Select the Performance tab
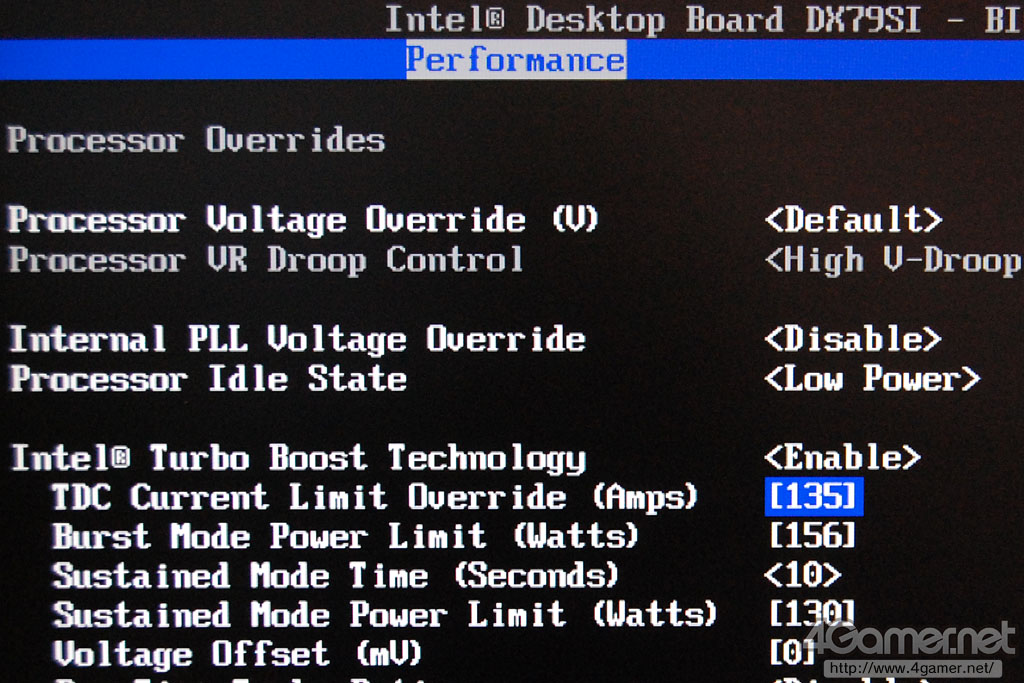1024x683 pixels. (x=516, y=59)
